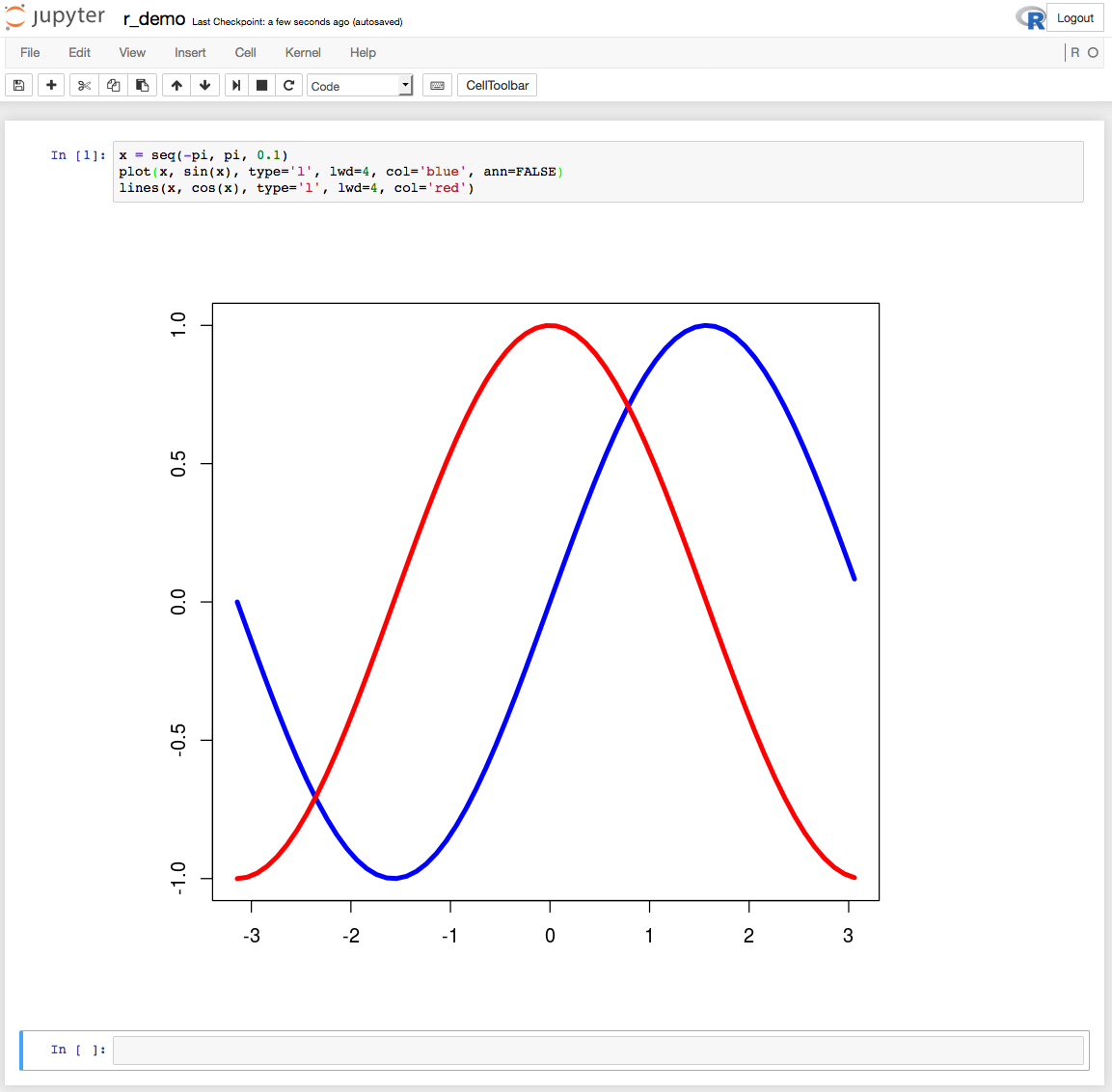Paste cells below icon

pos(142,86)
